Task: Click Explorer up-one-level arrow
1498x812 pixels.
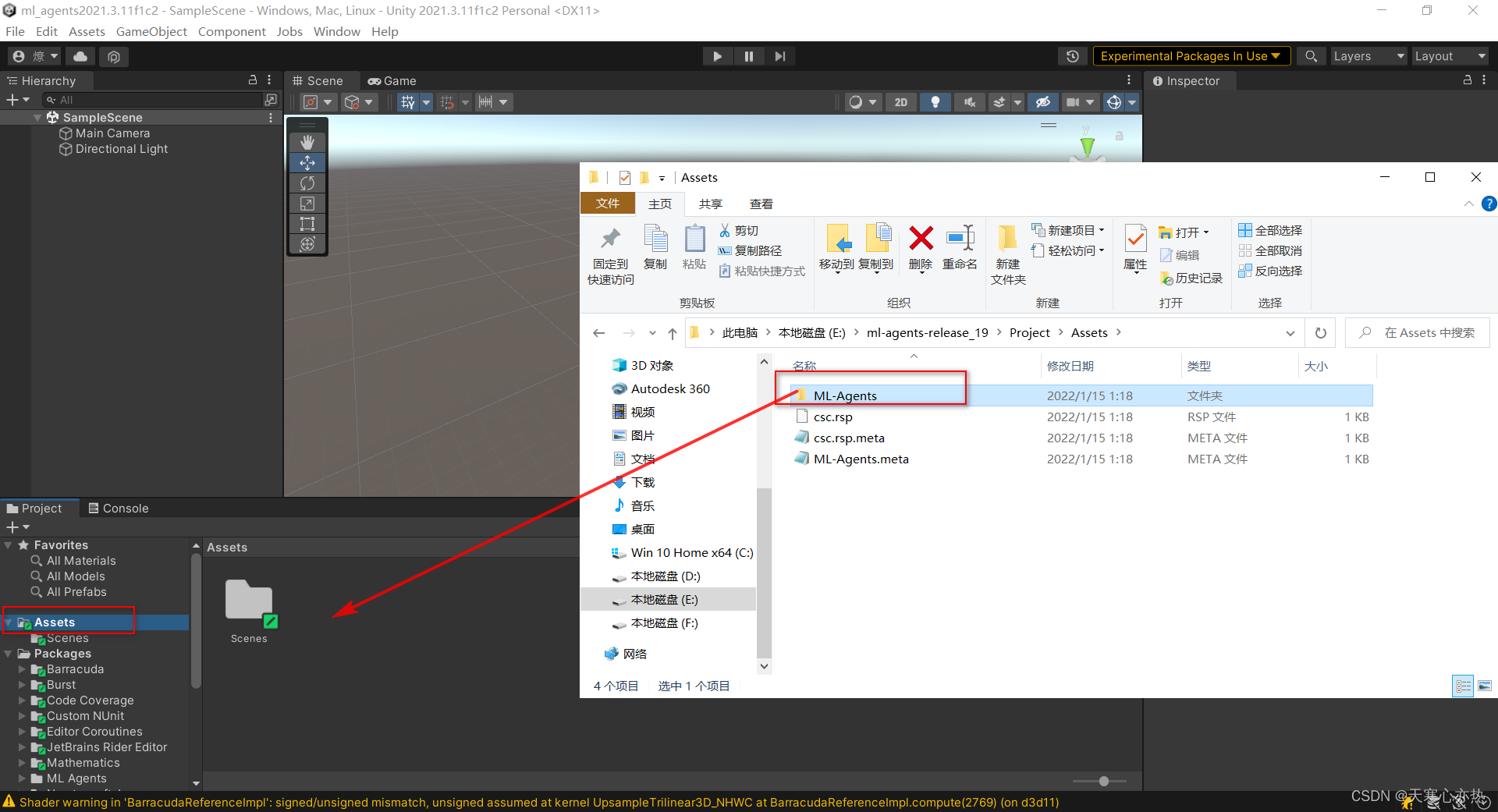Action: click(x=673, y=333)
